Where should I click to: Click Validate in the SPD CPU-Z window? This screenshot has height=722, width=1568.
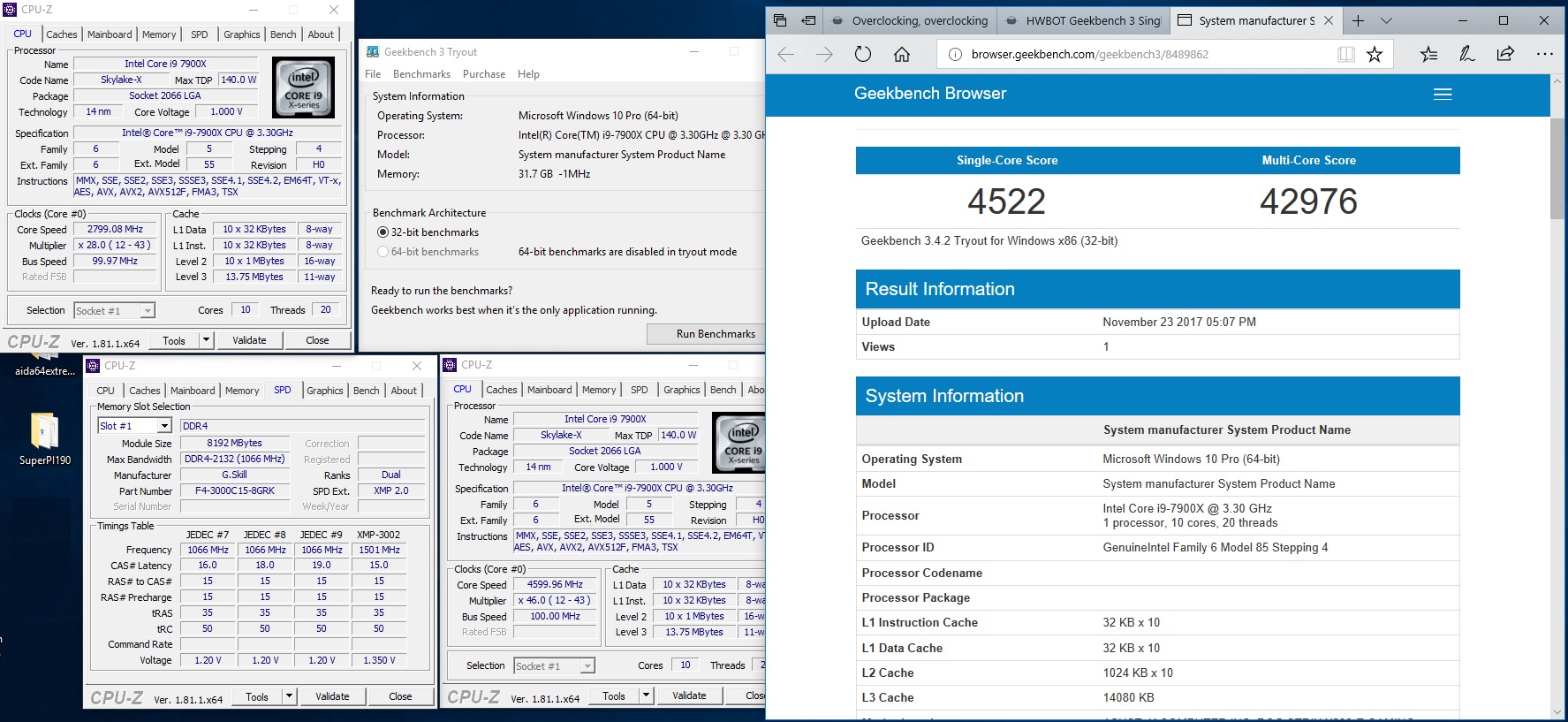tap(332, 696)
